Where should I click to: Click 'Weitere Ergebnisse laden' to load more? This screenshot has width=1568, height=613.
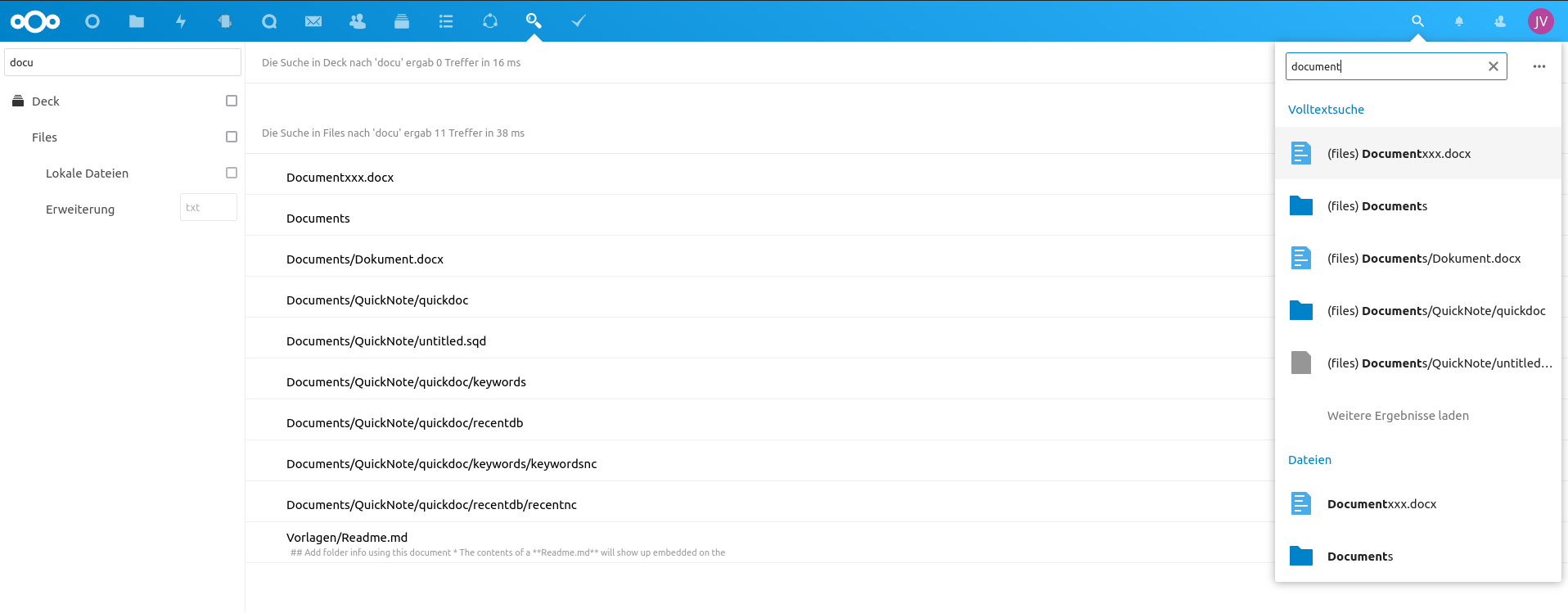[1398, 416]
